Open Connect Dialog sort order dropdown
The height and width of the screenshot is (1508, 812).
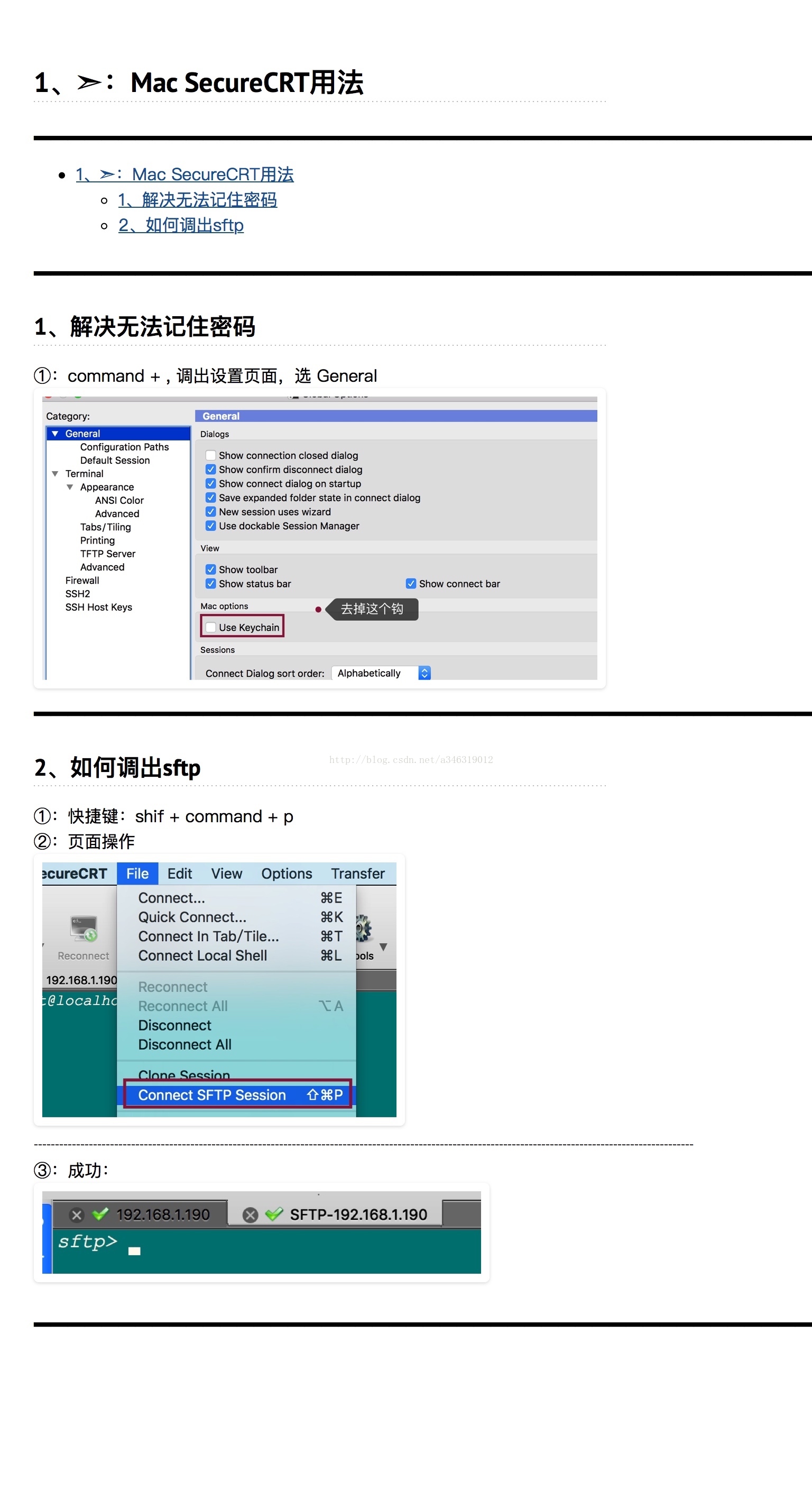[x=381, y=673]
